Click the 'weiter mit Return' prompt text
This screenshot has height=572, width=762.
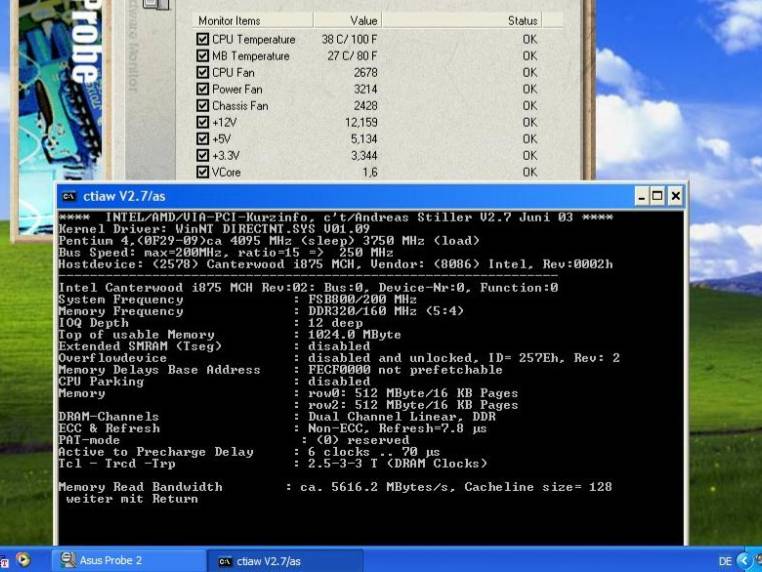[x=132, y=499]
